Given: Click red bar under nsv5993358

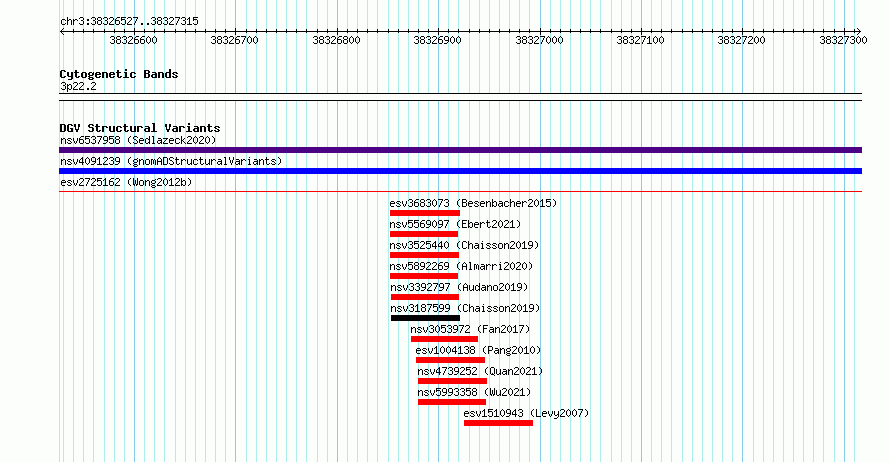Looking at the screenshot, I should click(452, 402).
